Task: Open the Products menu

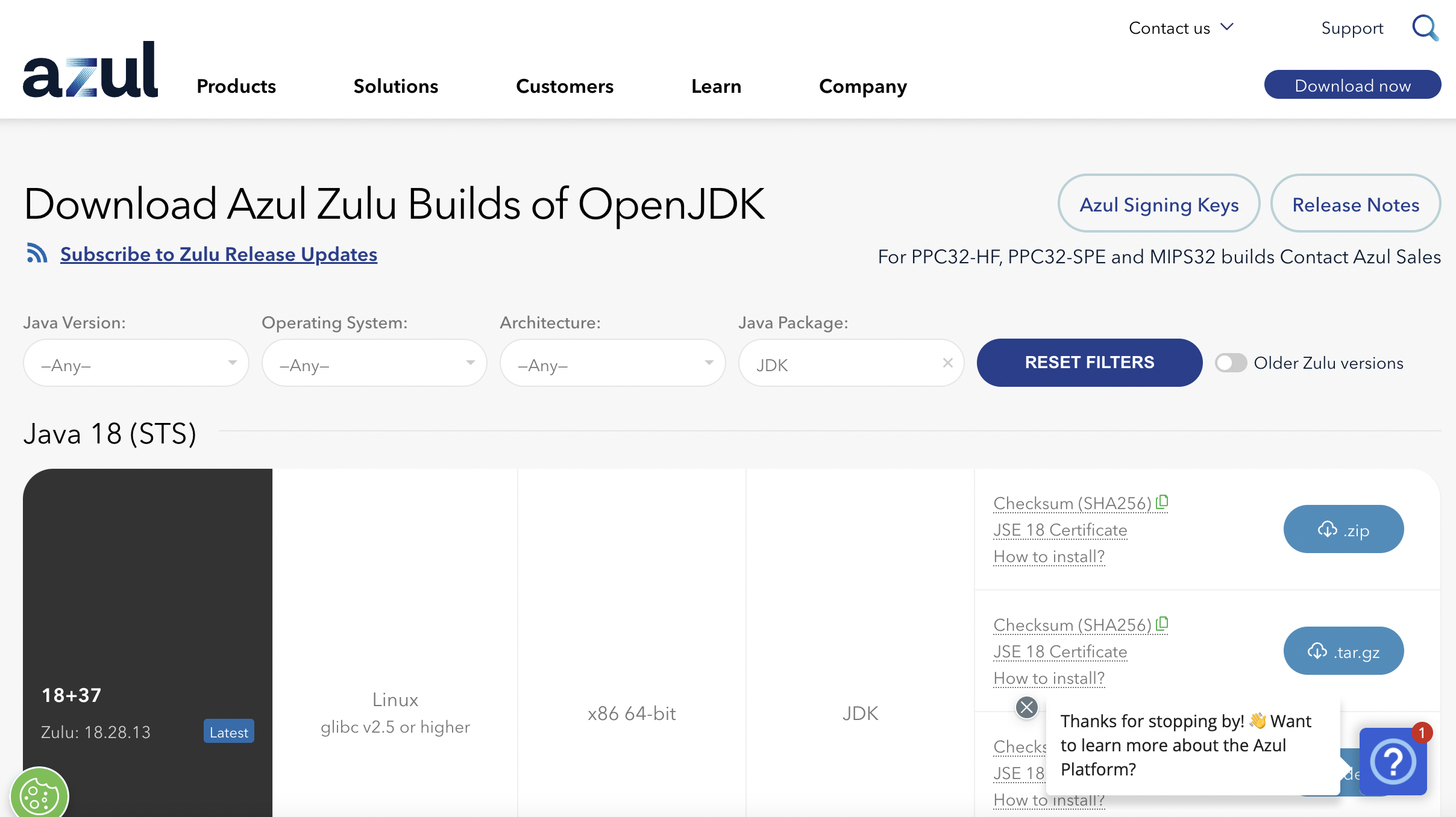Action: click(x=236, y=86)
